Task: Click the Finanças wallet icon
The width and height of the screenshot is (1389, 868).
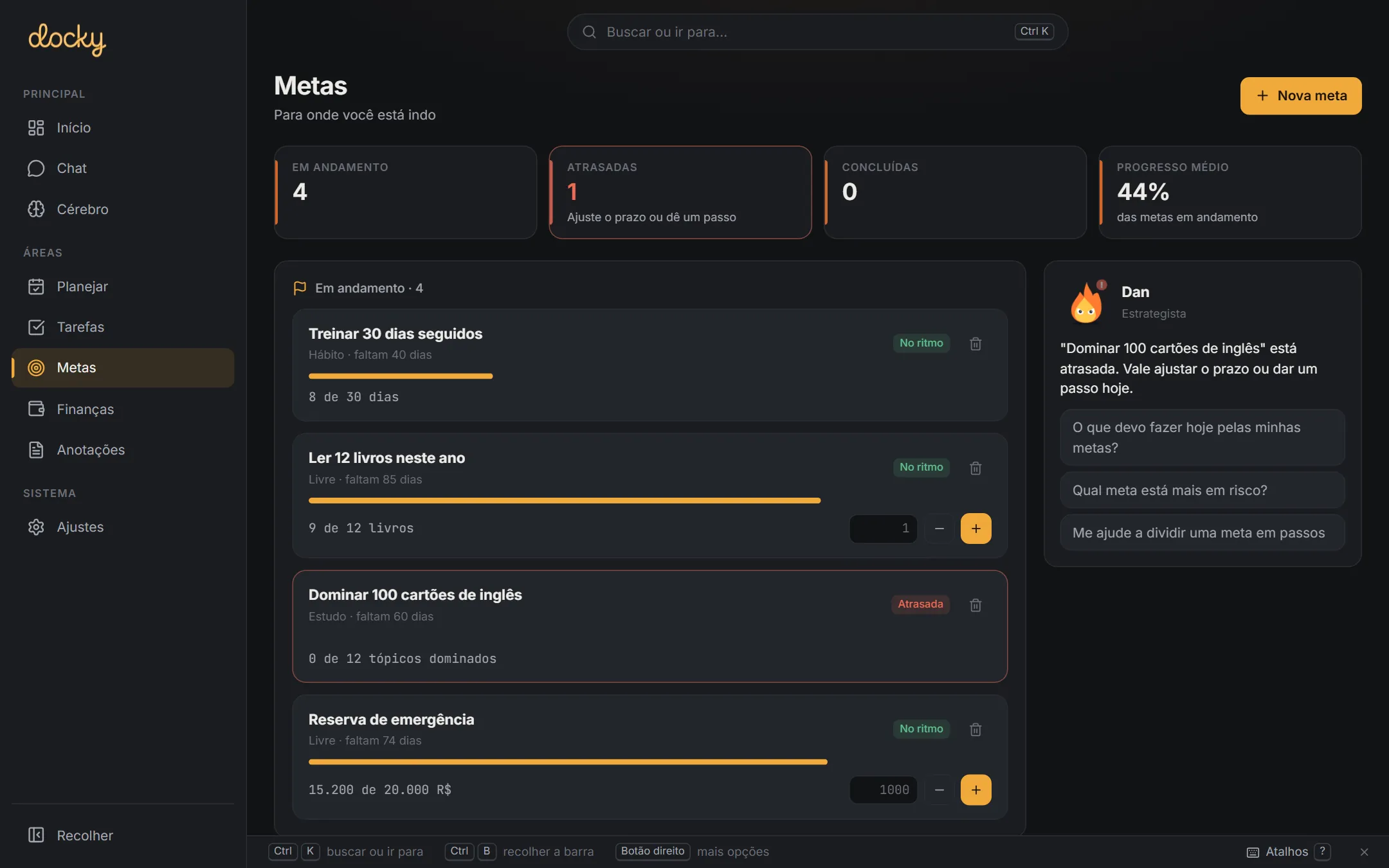Action: (x=36, y=409)
